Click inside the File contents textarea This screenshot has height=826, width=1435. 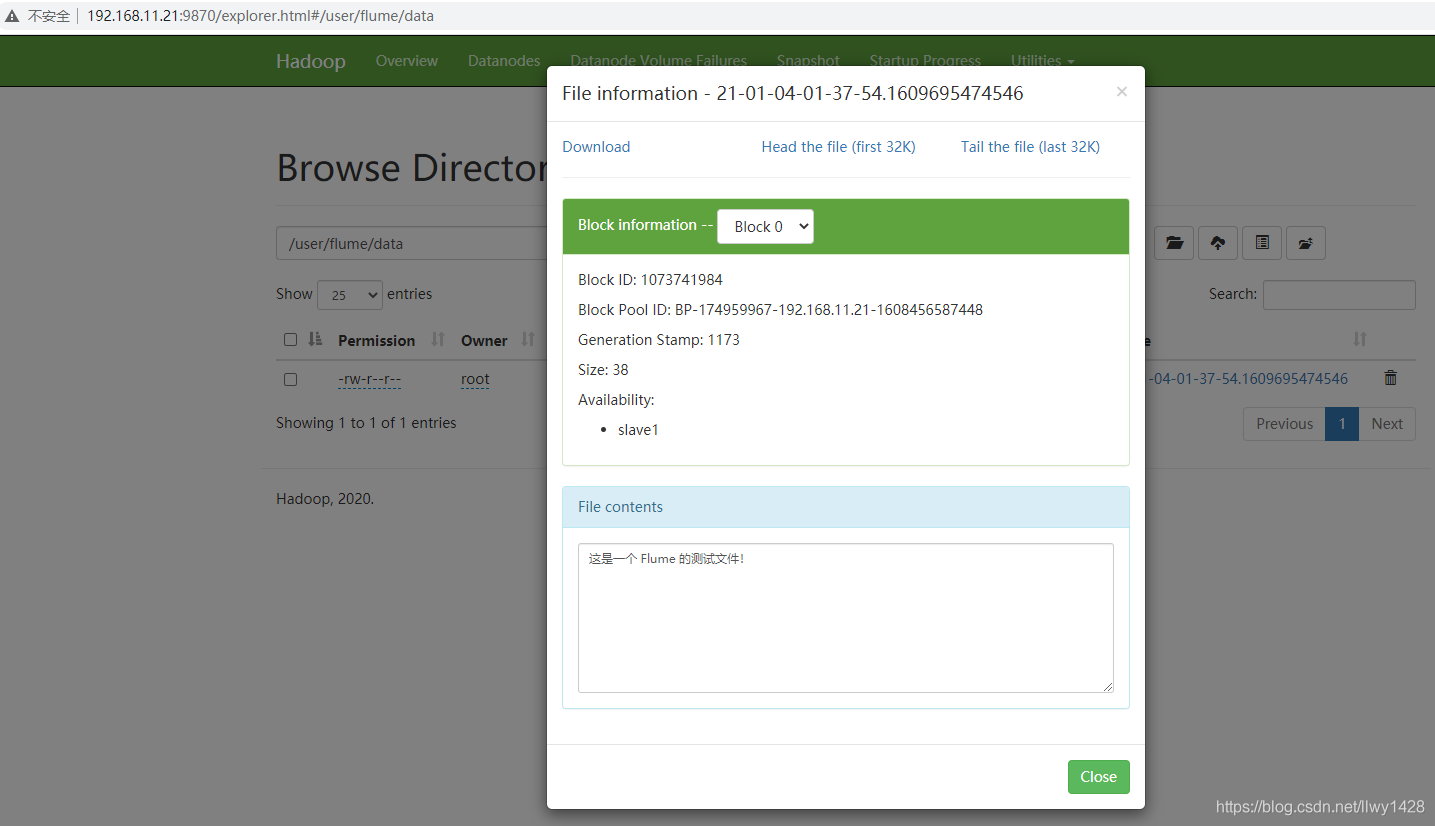(846, 618)
